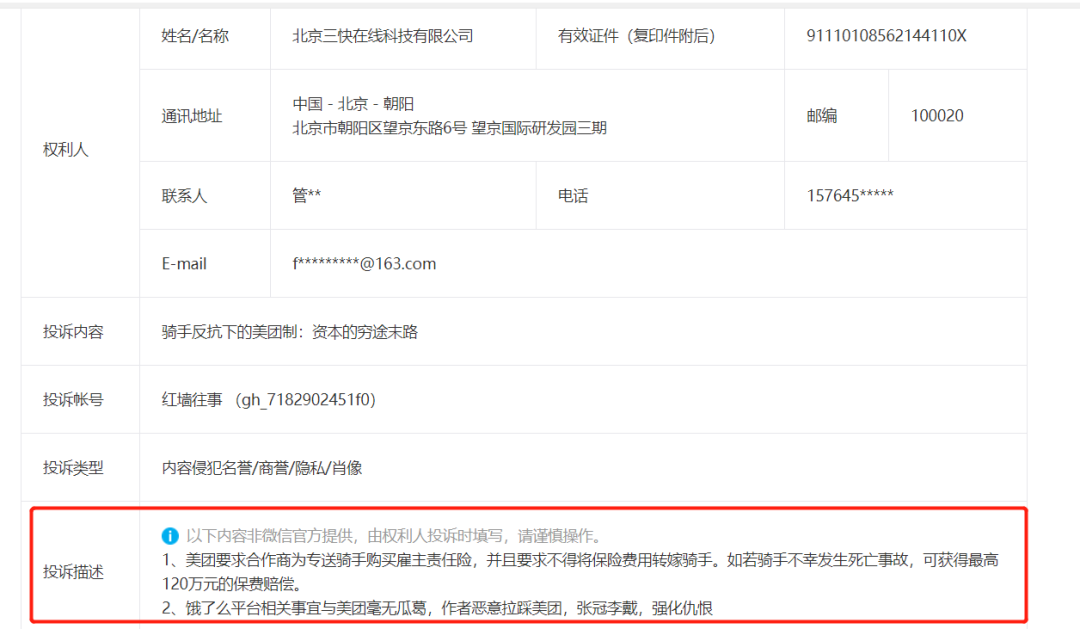Click the complaint type 内容侵犯名誉/商誉/隐私/肖像
1080x629 pixels.
(262, 468)
